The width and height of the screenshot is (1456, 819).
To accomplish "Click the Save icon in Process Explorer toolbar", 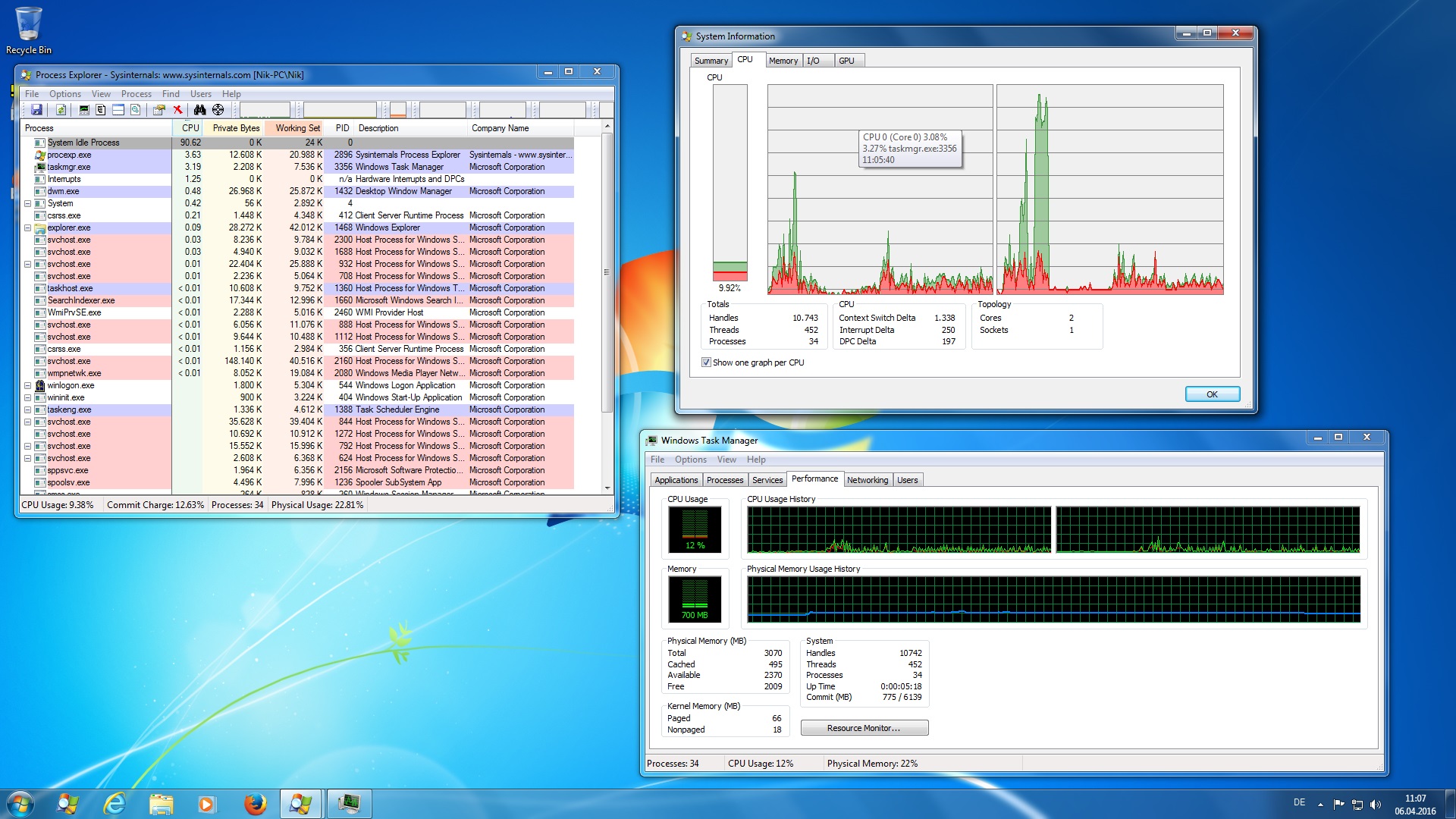I will pyautogui.click(x=36, y=110).
